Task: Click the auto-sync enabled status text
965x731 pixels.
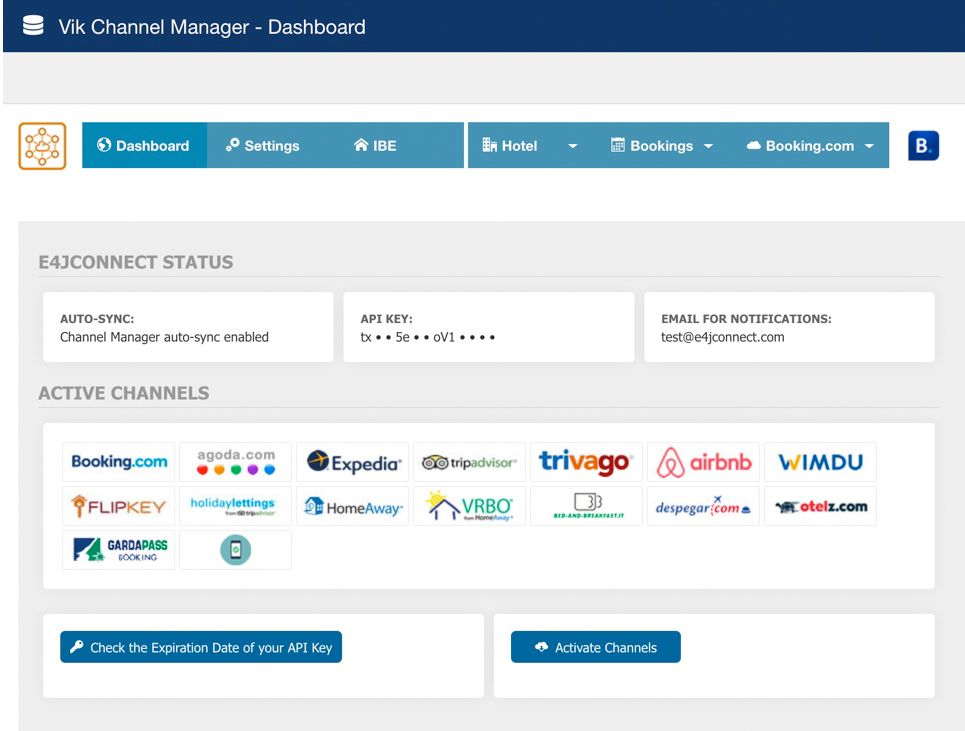Action: [164, 337]
